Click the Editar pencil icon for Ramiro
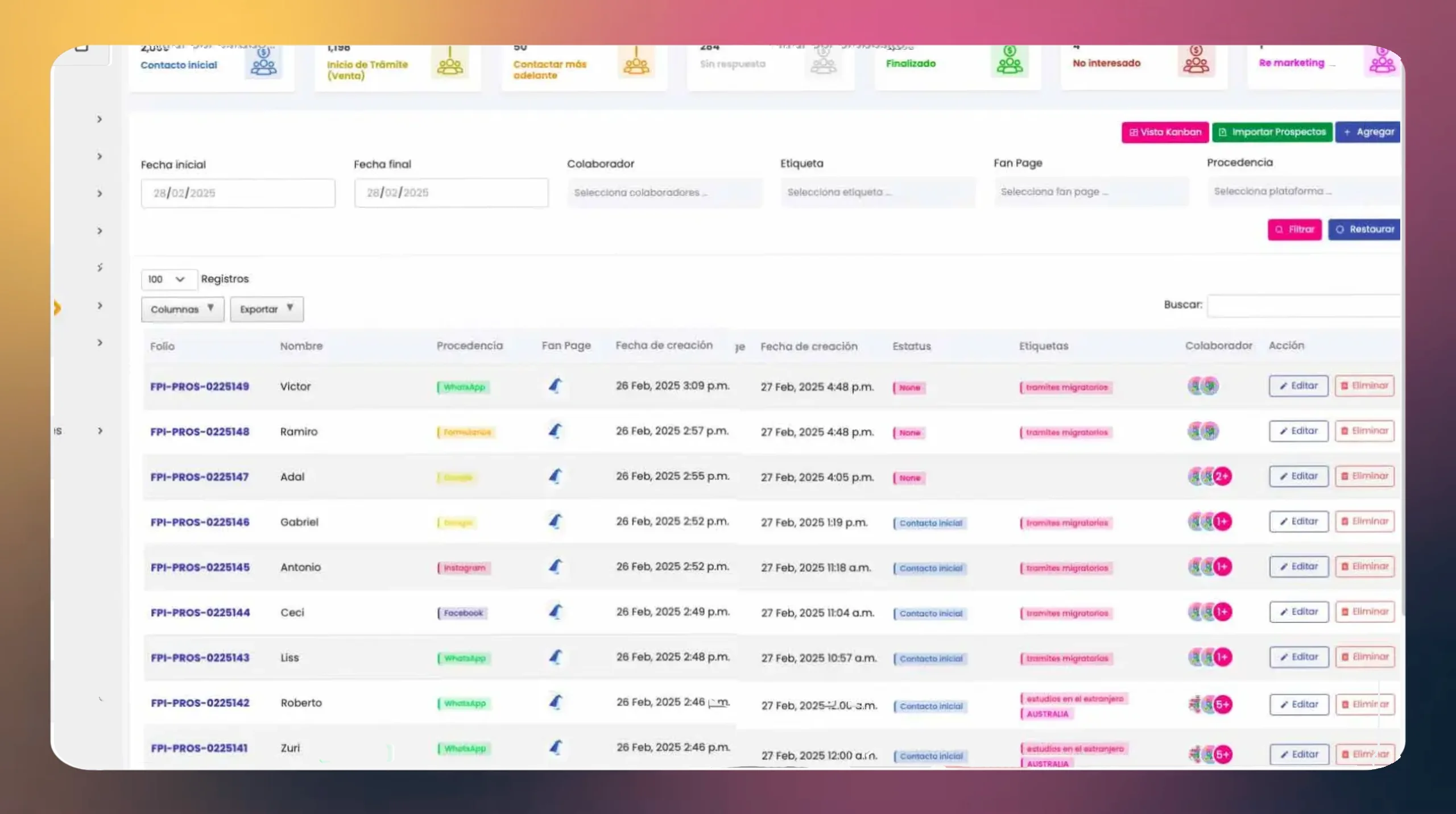 (1284, 431)
